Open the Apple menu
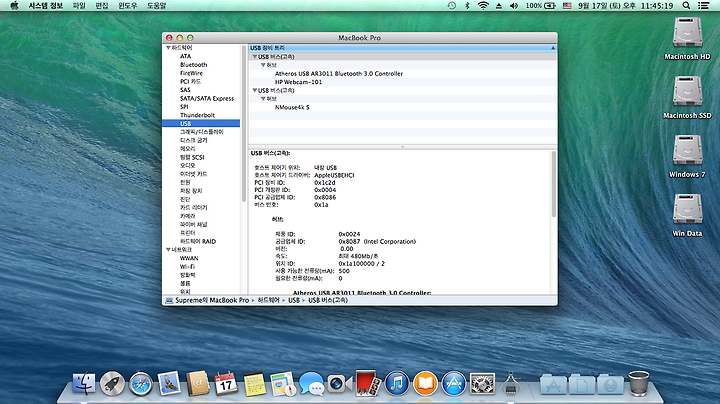Viewport: 720px width, 404px height. pyautogui.click(x=14, y=6)
